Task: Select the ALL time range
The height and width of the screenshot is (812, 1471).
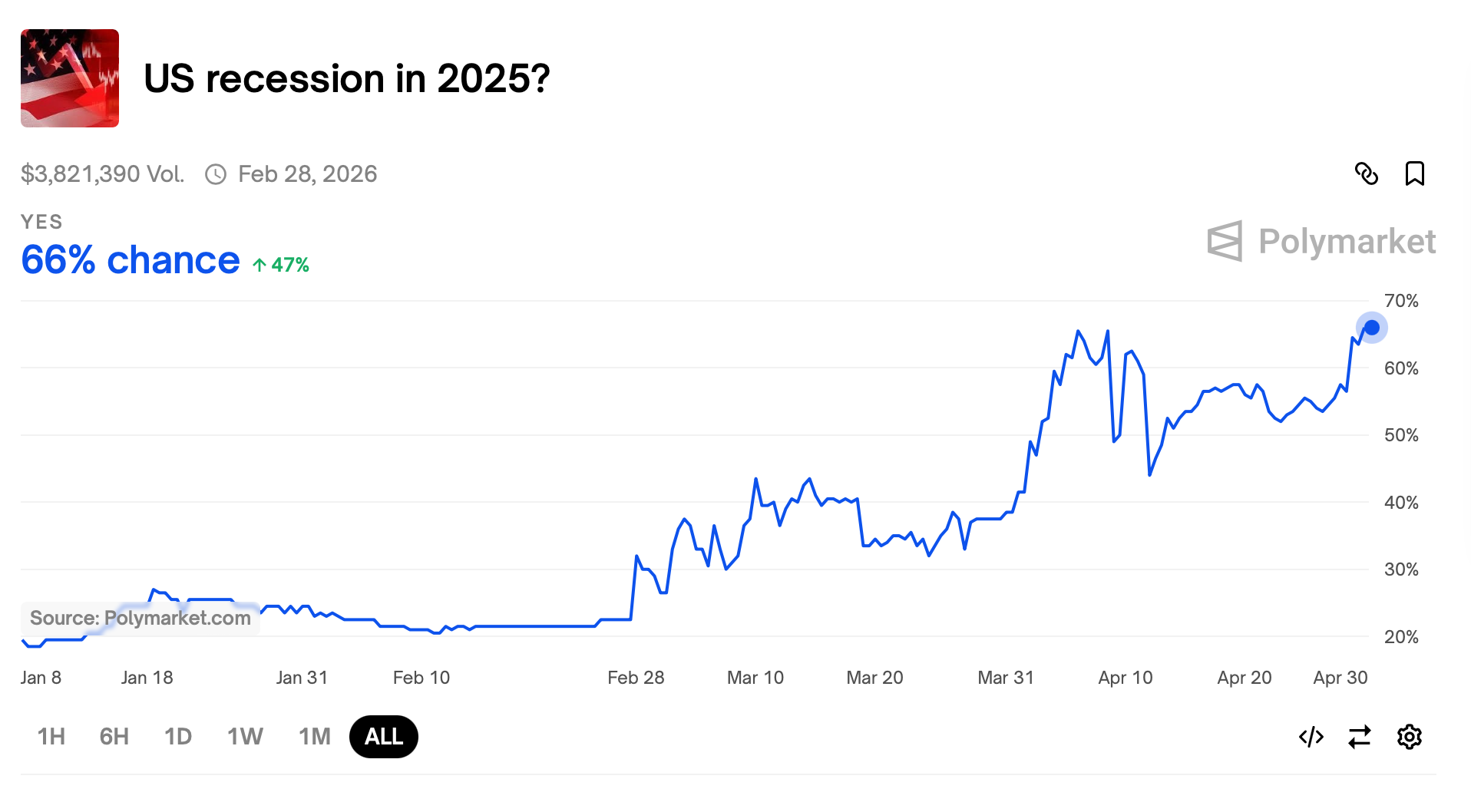Action: (x=384, y=737)
